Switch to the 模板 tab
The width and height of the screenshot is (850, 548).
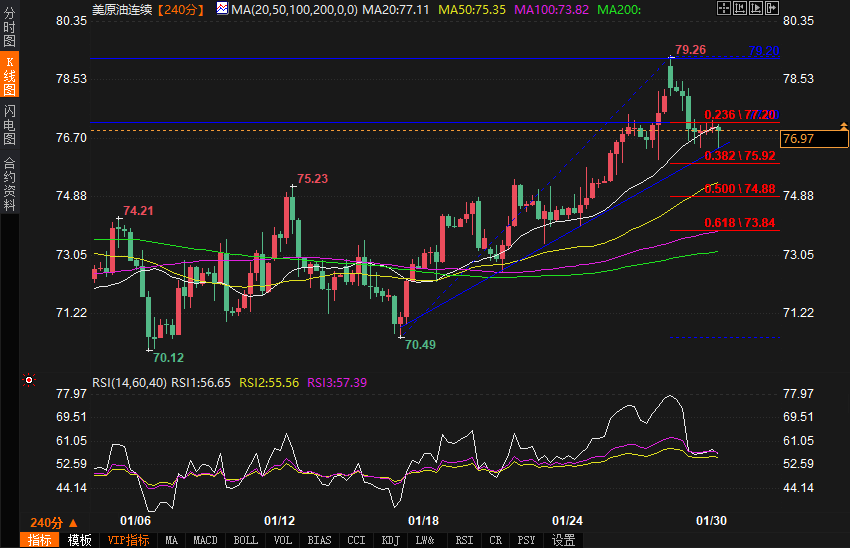click(80, 540)
